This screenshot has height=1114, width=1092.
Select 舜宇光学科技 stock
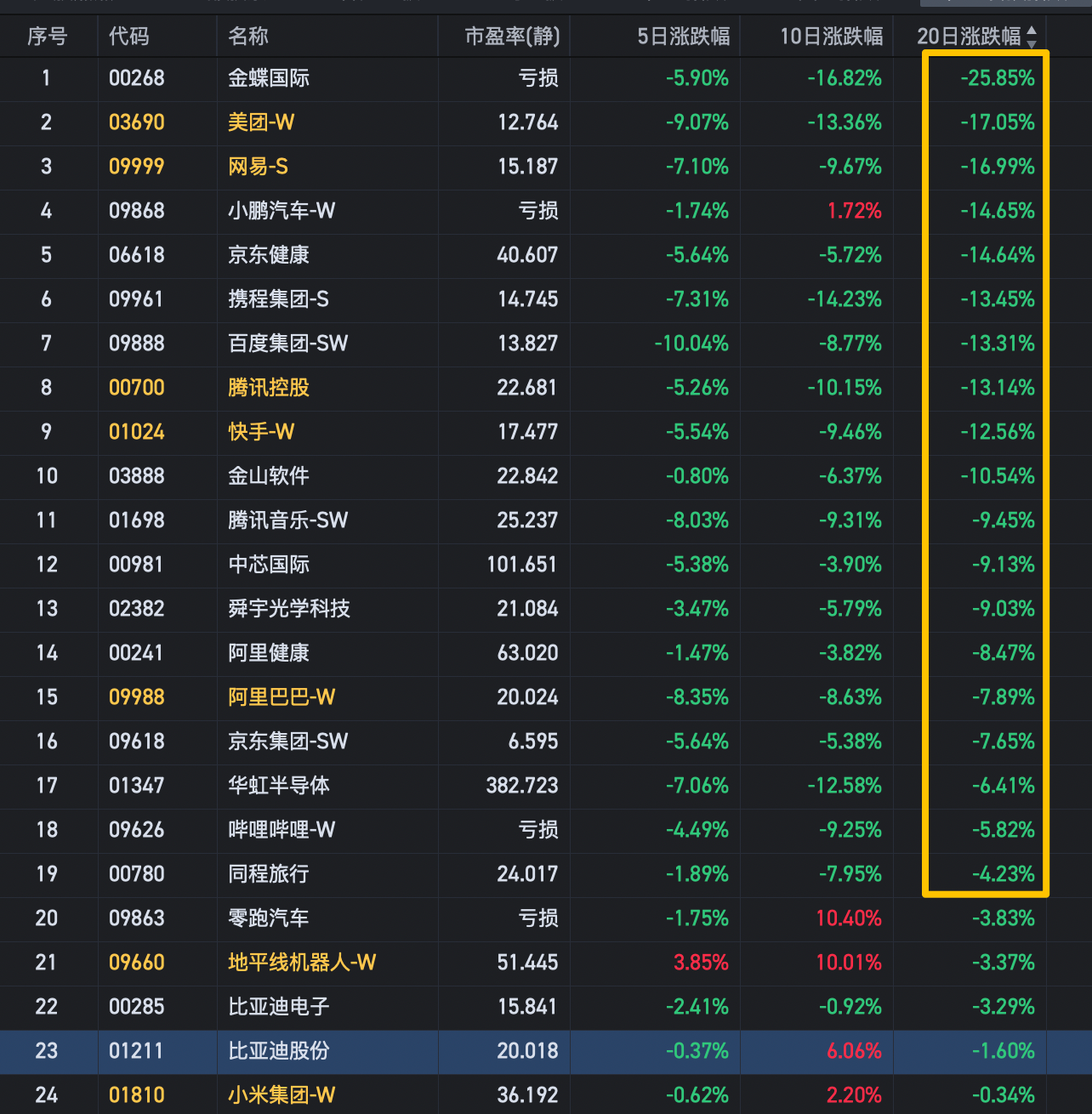point(289,609)
